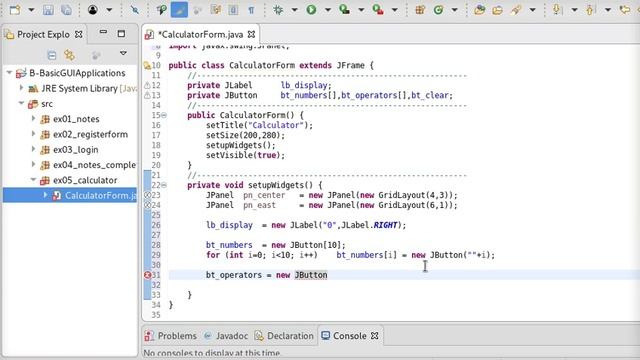This screenshot has width=640, height=360.
Task: Launch Coverage run icon
Action: (x=344, y=10)
